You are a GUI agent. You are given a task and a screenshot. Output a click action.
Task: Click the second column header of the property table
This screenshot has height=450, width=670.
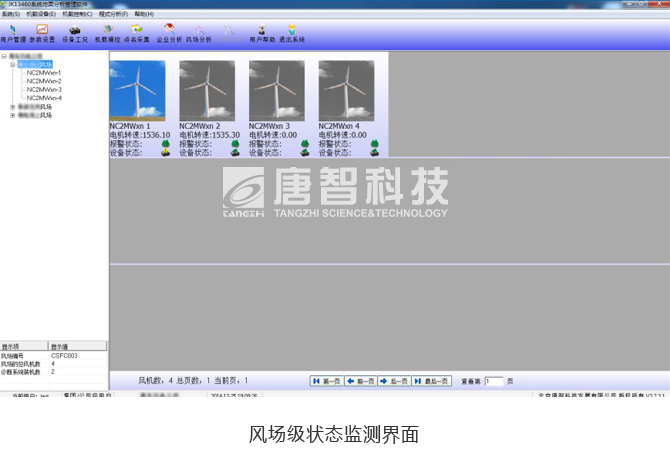tap(77, 346)
